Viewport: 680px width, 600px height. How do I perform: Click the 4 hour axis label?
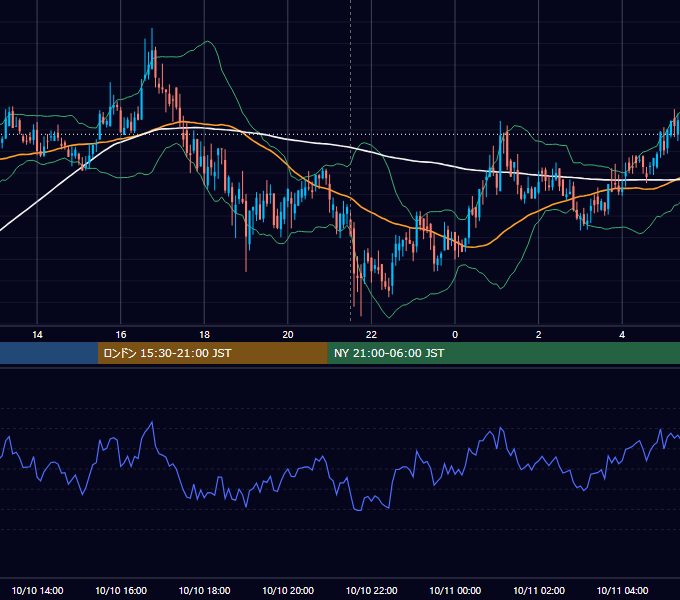pyautogui.click(x=622, y=335)
